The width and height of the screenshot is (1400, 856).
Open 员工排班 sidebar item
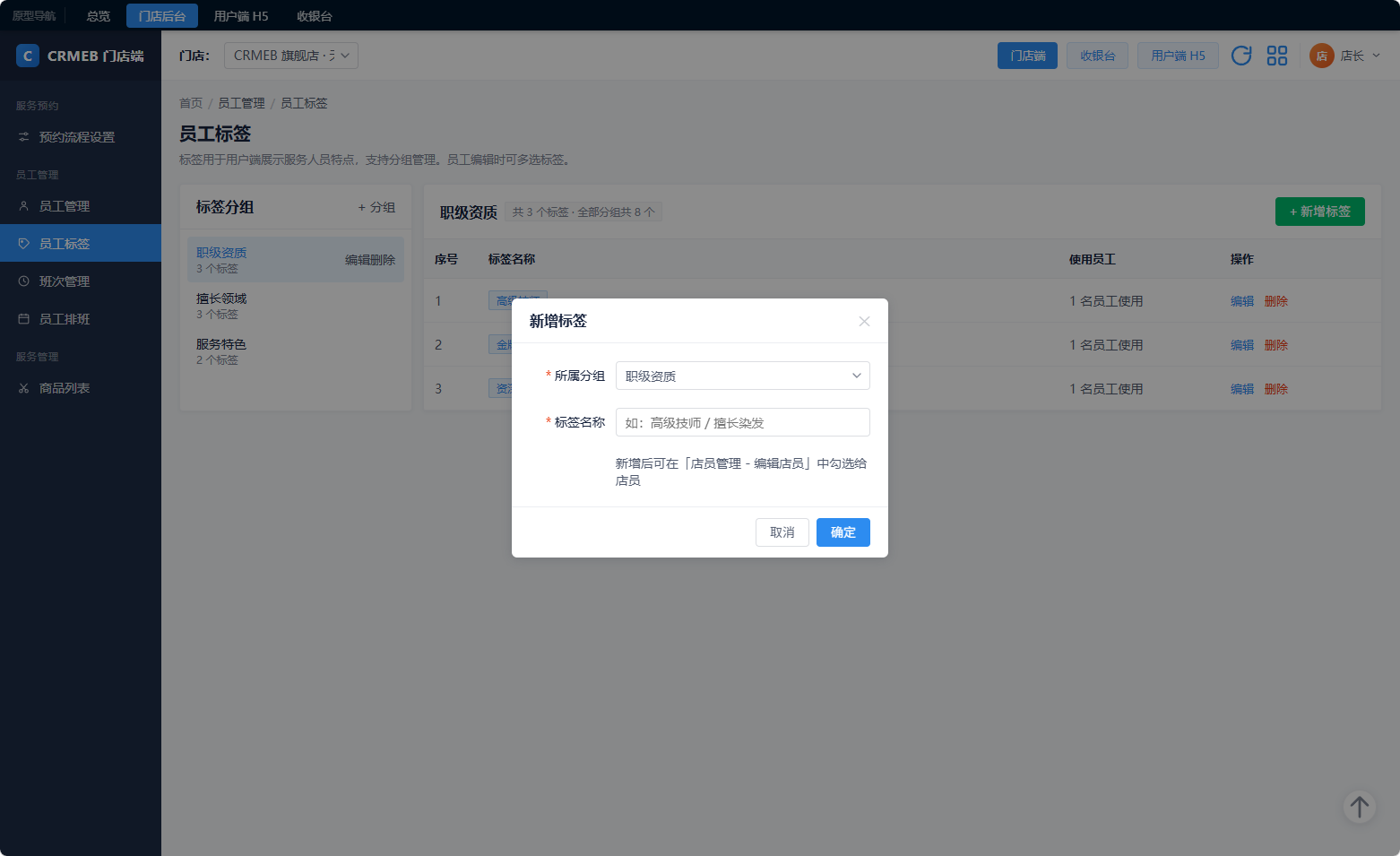point(81,319)
